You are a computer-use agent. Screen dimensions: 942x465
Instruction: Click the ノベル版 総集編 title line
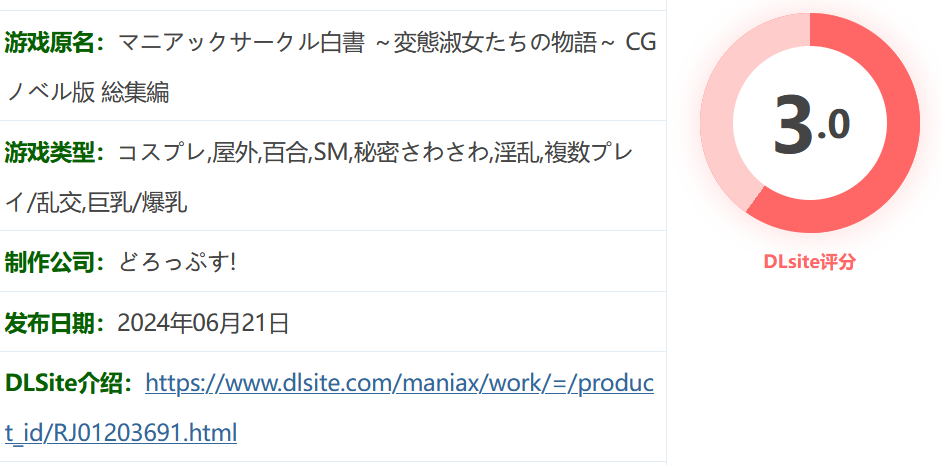click(88, 93)
